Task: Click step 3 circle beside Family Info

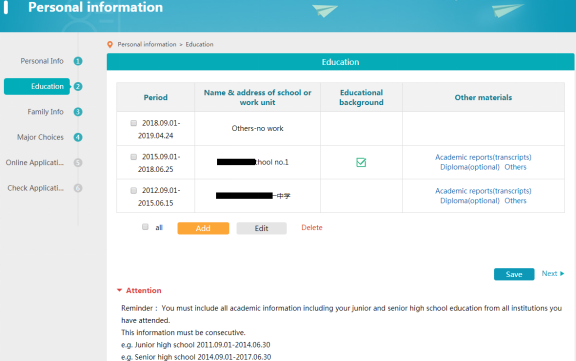Action: pos(78,112)
